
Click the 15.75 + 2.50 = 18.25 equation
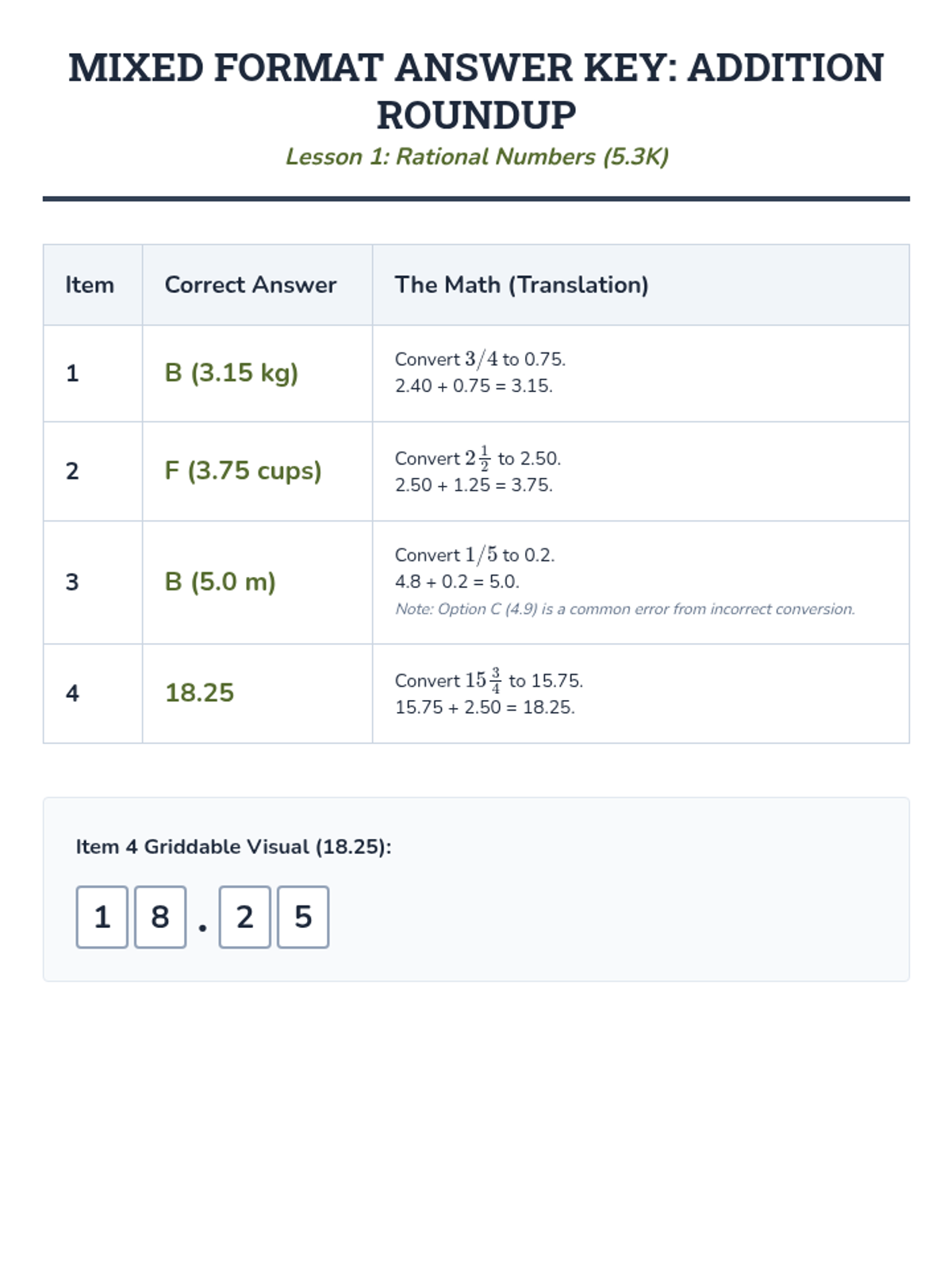point(485,707)
